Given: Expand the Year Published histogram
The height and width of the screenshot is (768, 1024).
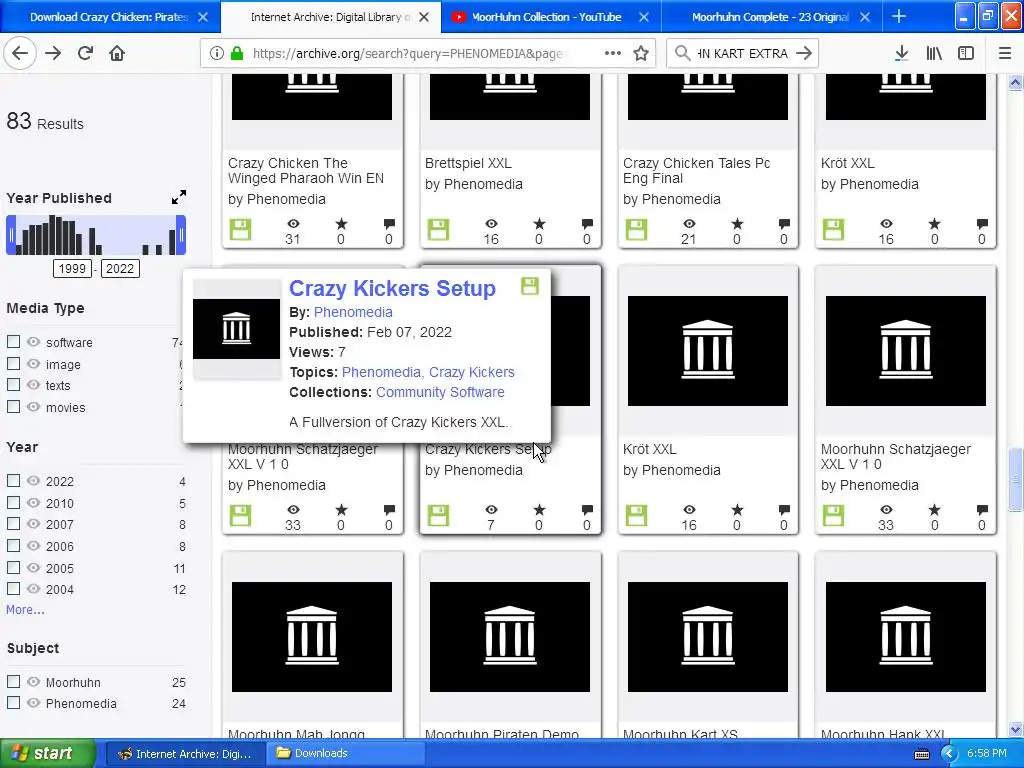Looking at the screenshot, I should tap(178, 197).
